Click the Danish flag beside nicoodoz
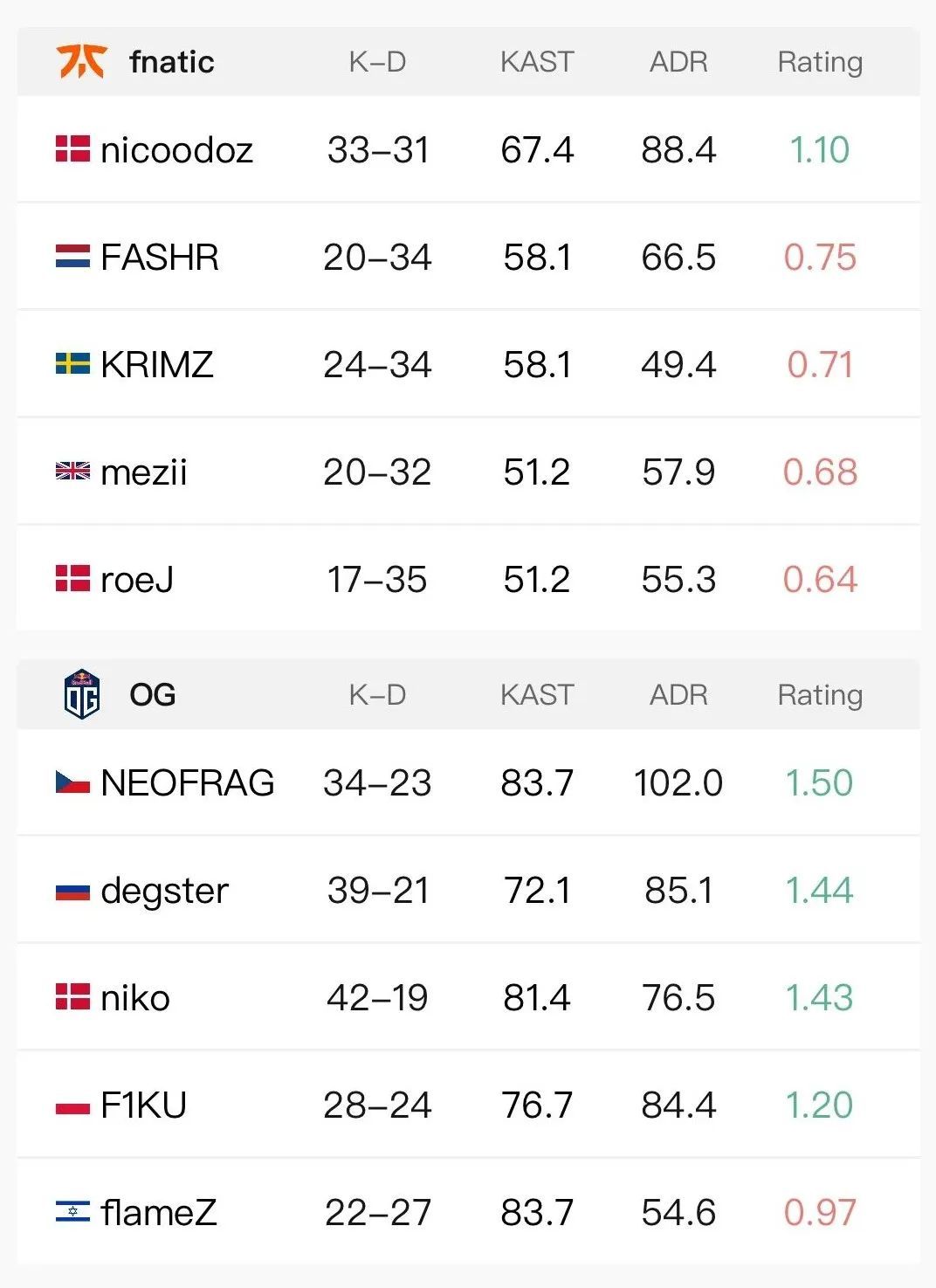The width and height of the screenshot is (936, 1288). tap(72, 149)
